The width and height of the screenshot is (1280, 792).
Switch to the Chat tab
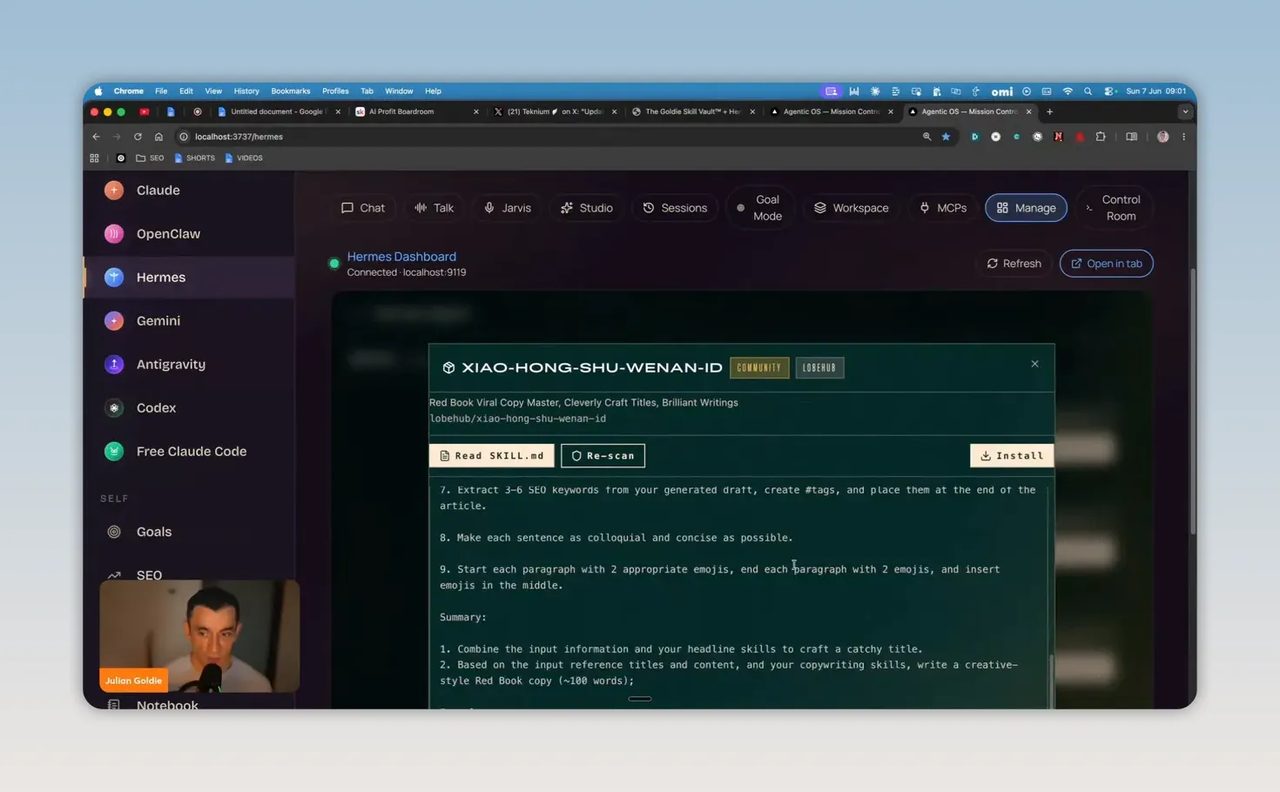362,208
